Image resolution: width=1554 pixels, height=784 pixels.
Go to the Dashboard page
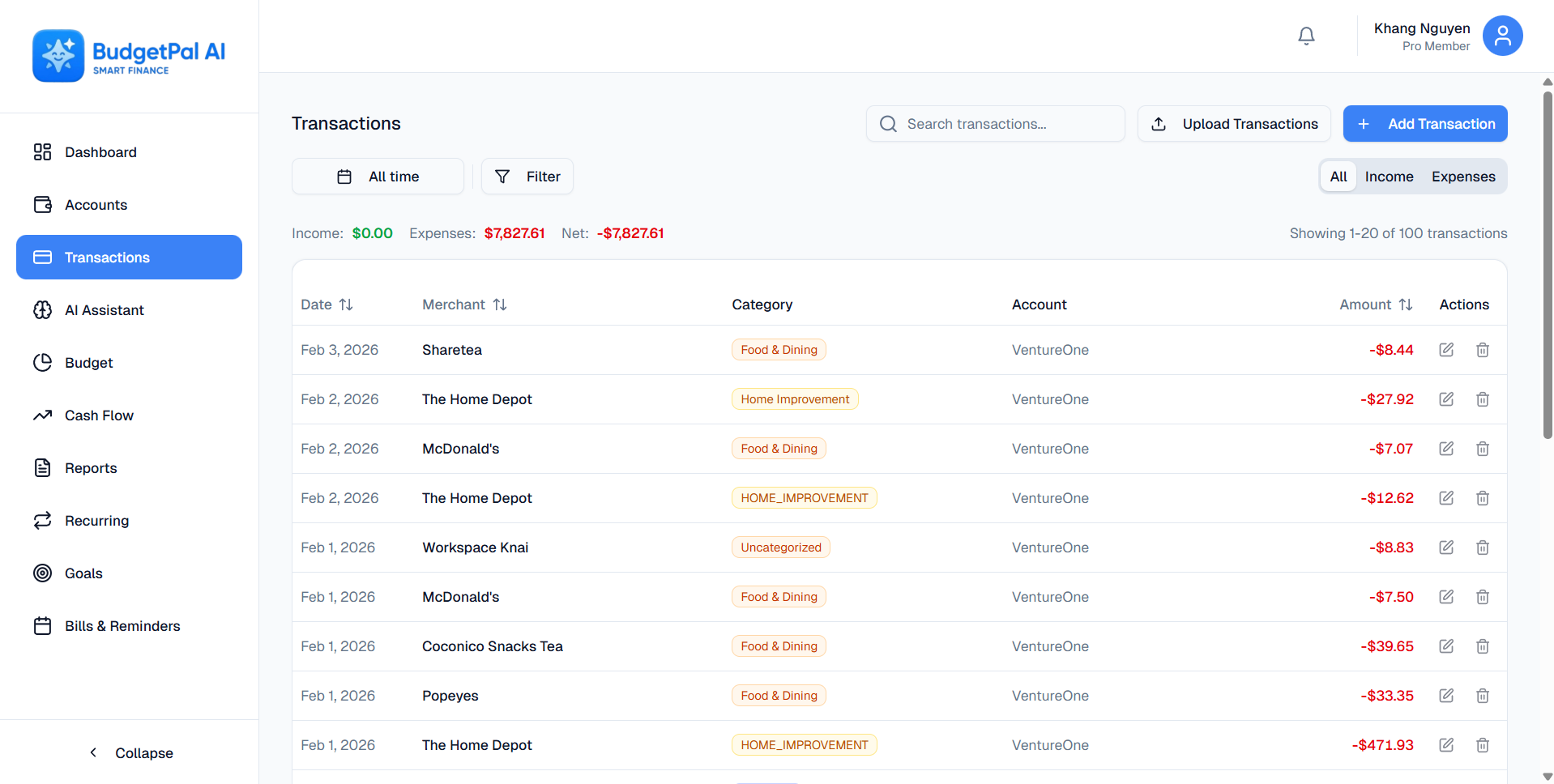(100, 151)
